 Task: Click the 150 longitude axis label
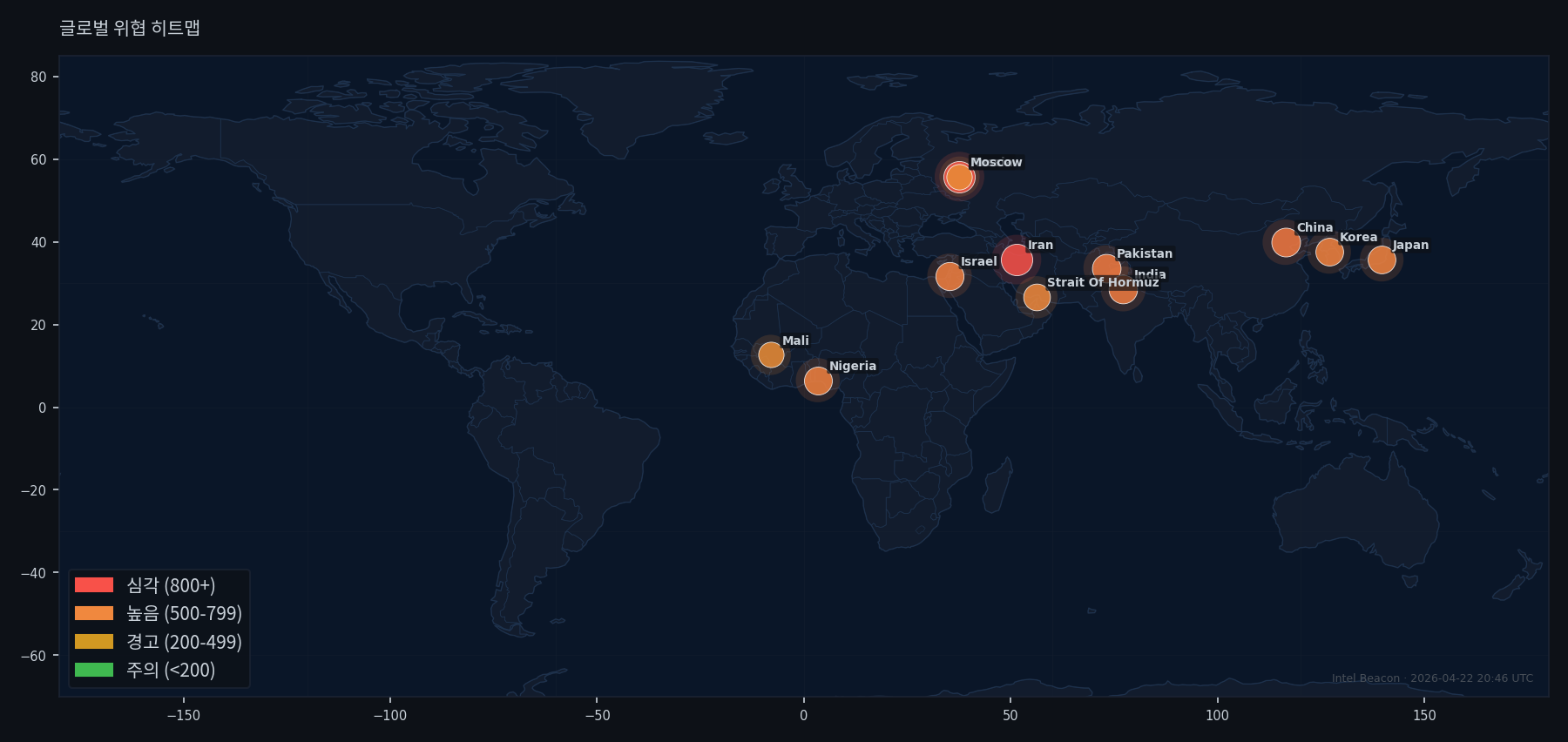click(1424, 716)
